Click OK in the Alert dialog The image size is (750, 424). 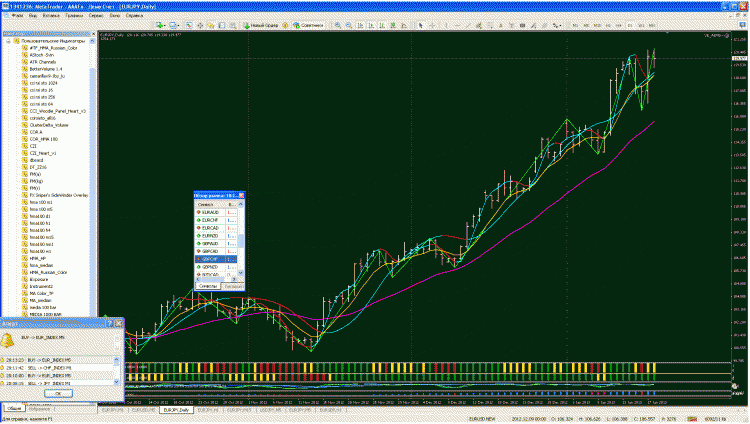click(x=58, y=393)
